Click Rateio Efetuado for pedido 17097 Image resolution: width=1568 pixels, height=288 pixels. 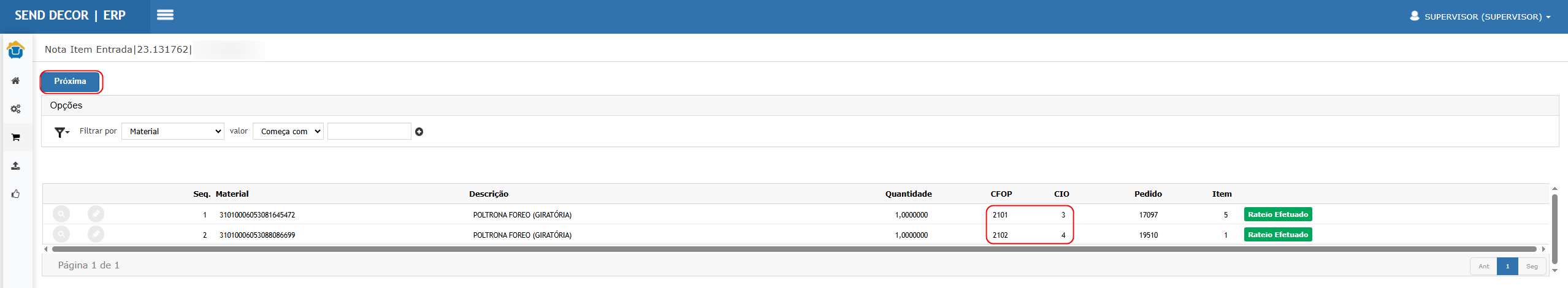pos(1278,214)
